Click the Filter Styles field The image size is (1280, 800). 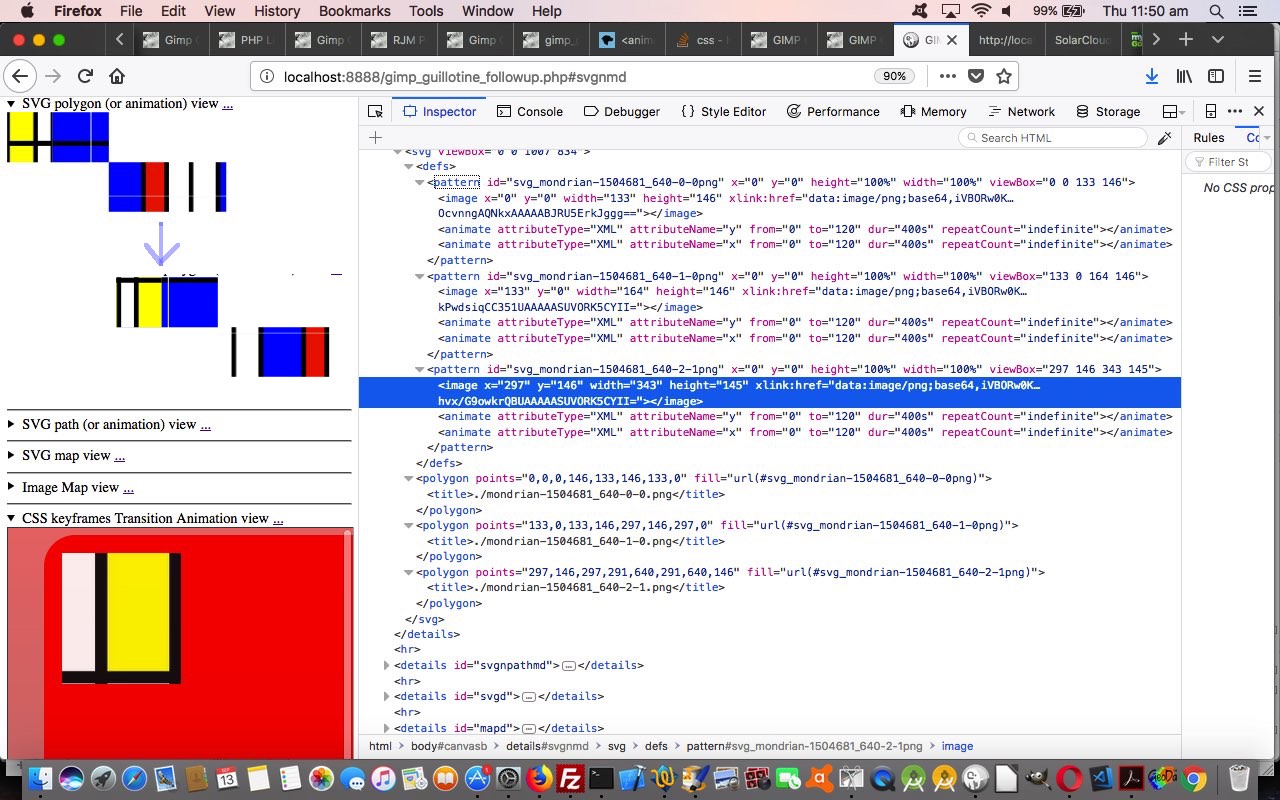(x=1228, y=162)
